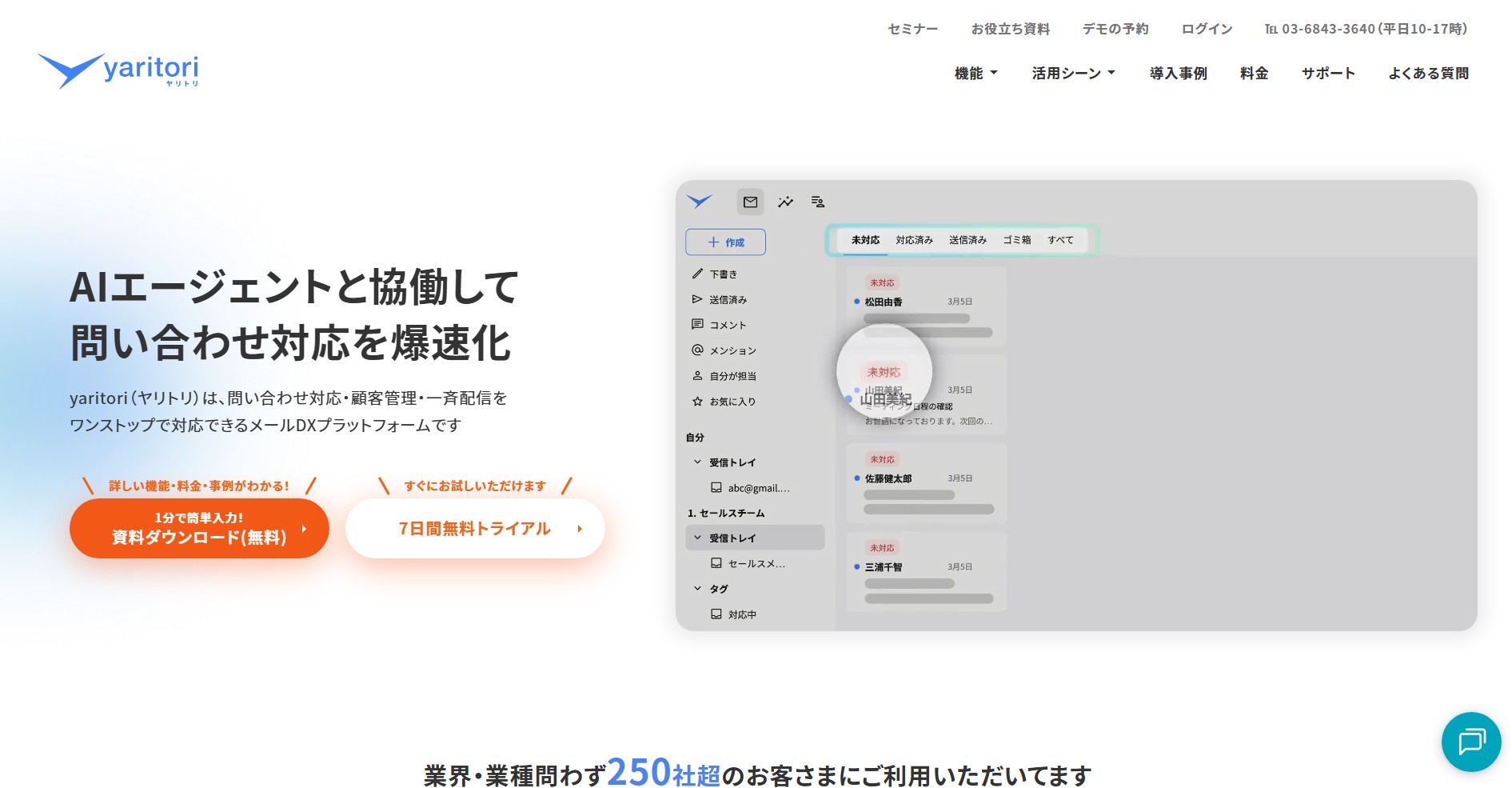Click the inbox icon beside abc@gmail
The image size is (1512, 788).
pyautogui.click(x=716, y=487)
